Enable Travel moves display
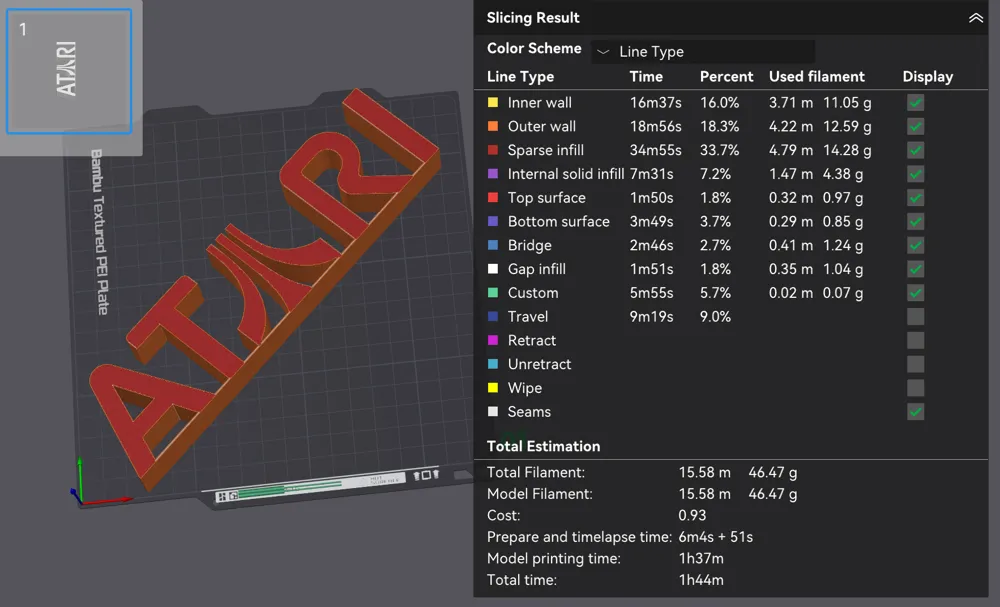This screenshot has height=607, width=1000. point(915,316)
